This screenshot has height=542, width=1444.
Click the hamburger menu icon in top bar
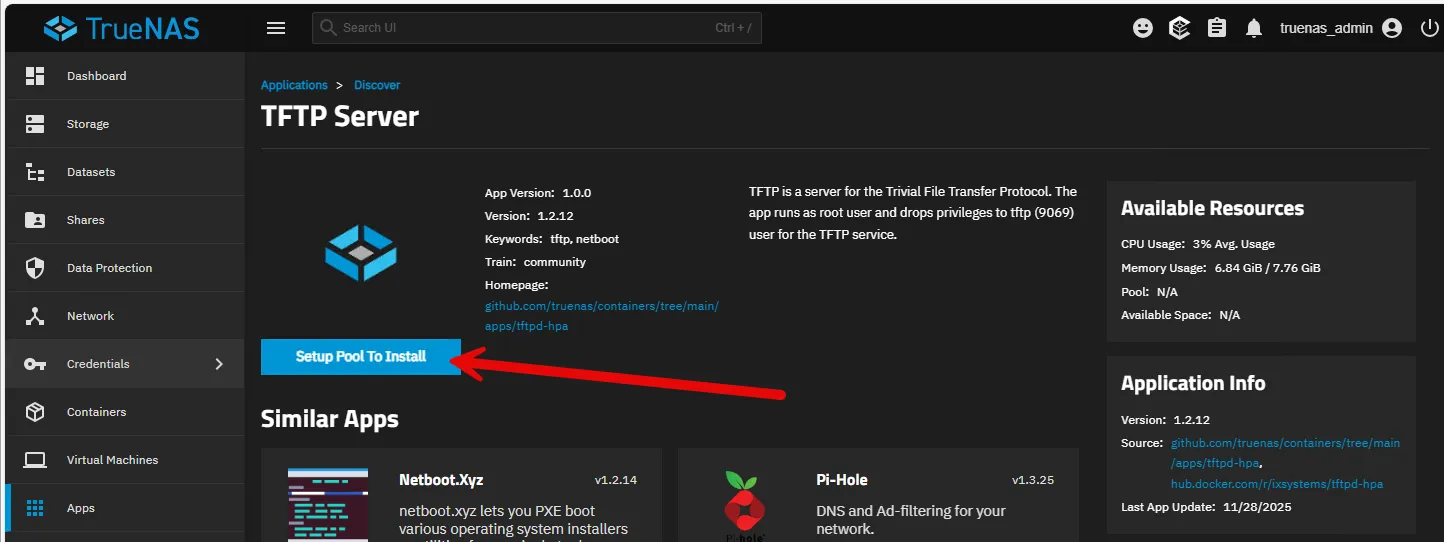point(276,28)
